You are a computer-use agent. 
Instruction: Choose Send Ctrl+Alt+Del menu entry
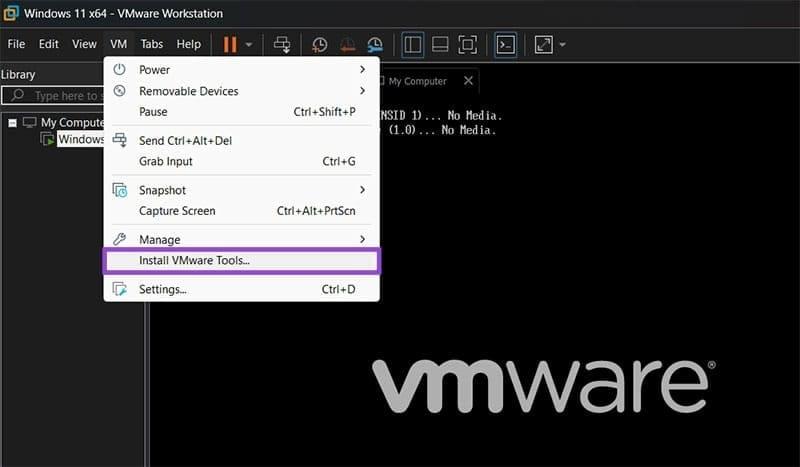point(241,140)
